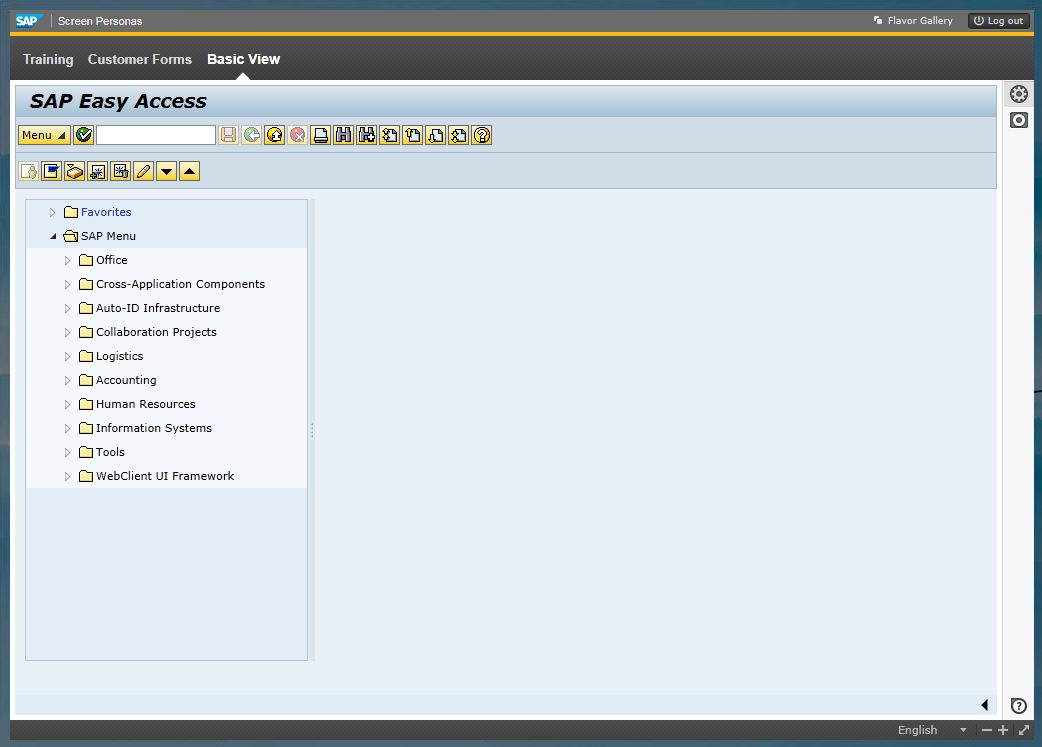Expand the Favorites folder
The height and width of the screenshot is (747, 1042).
click(52, 213)
